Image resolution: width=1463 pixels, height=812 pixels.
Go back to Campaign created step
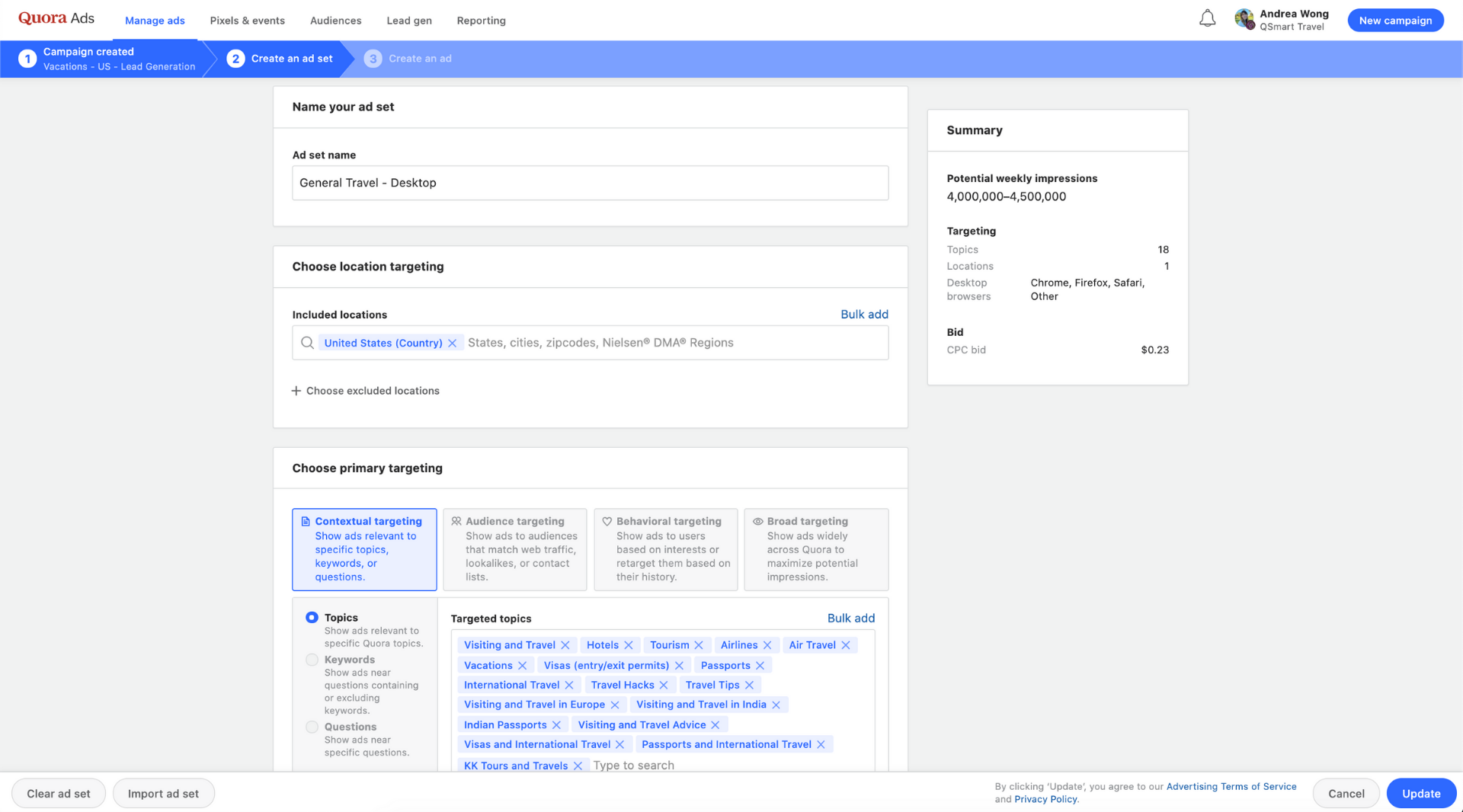click(107, 59)
